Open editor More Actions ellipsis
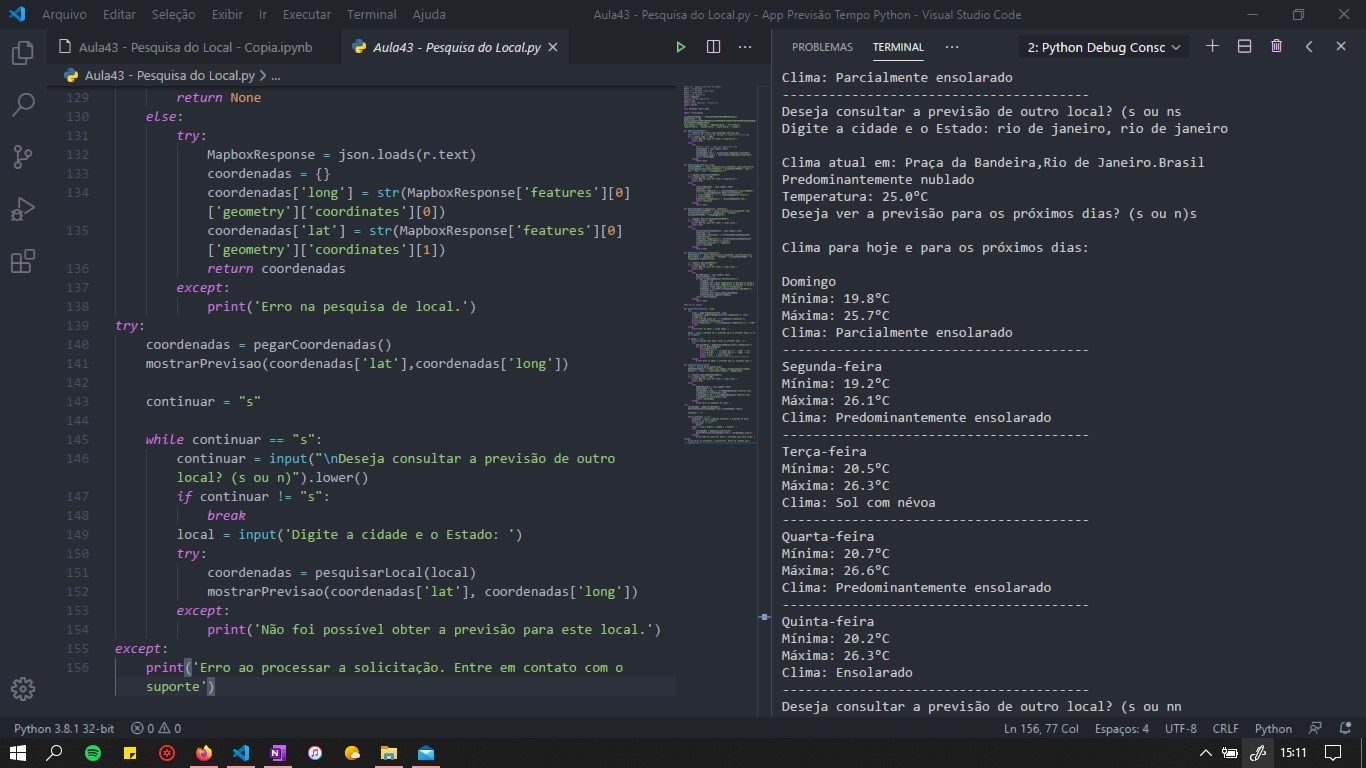 (x=745, y=47)
